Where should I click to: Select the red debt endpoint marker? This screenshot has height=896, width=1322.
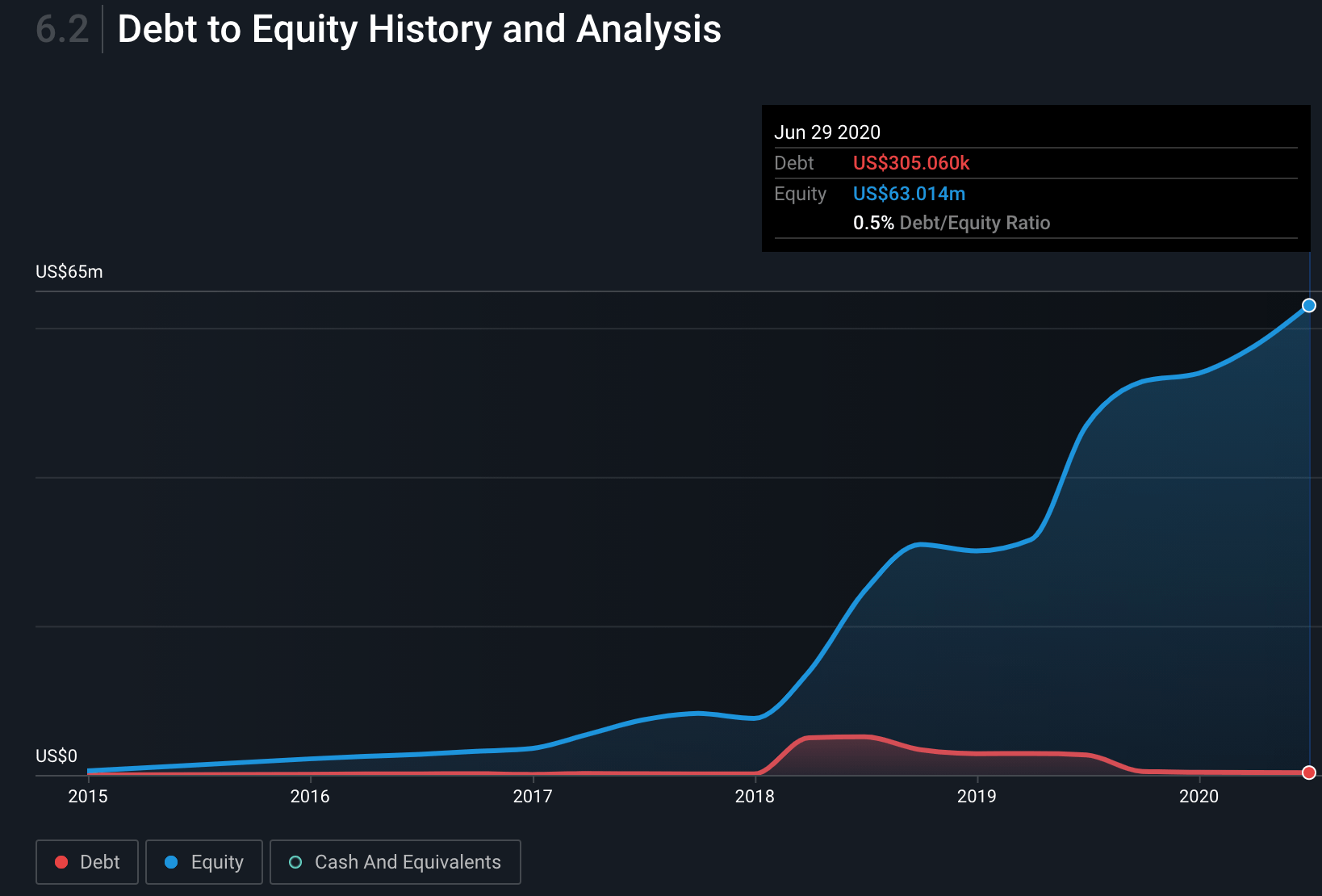point(1309,772)
